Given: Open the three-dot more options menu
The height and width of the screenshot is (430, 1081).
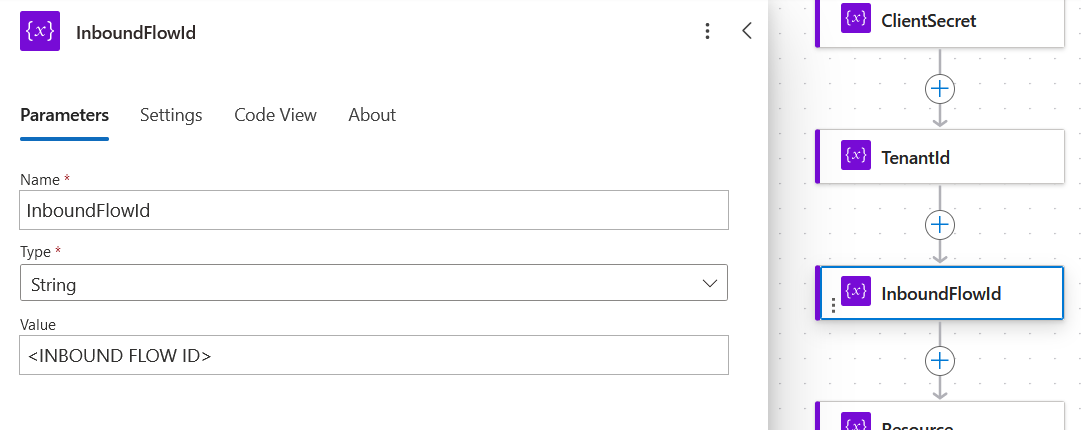Looking at the screenshot, I should (708, 32).
